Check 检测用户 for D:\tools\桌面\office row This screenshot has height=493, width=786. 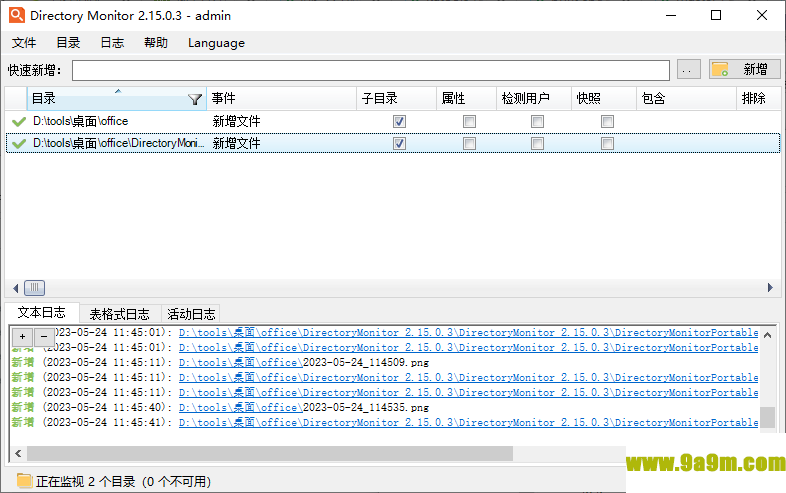537,121
